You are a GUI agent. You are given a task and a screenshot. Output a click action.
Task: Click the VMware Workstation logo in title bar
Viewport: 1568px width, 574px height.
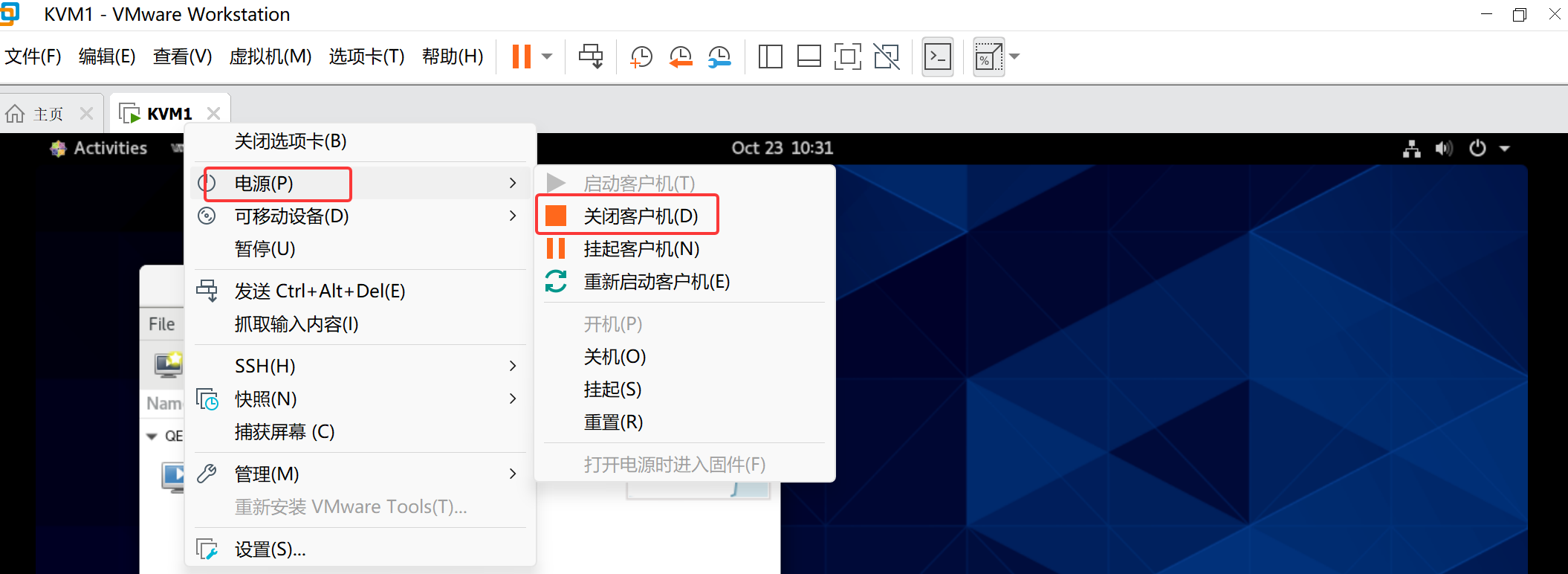click(x=10, y=14)
